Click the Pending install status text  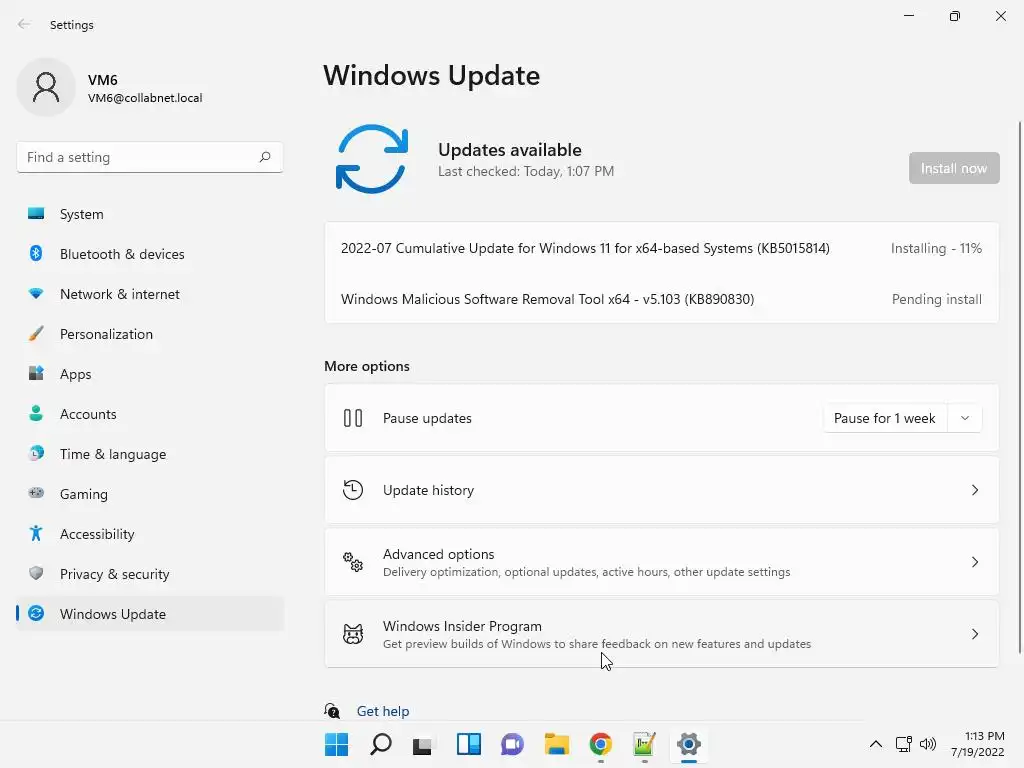(x=936, y=299)
